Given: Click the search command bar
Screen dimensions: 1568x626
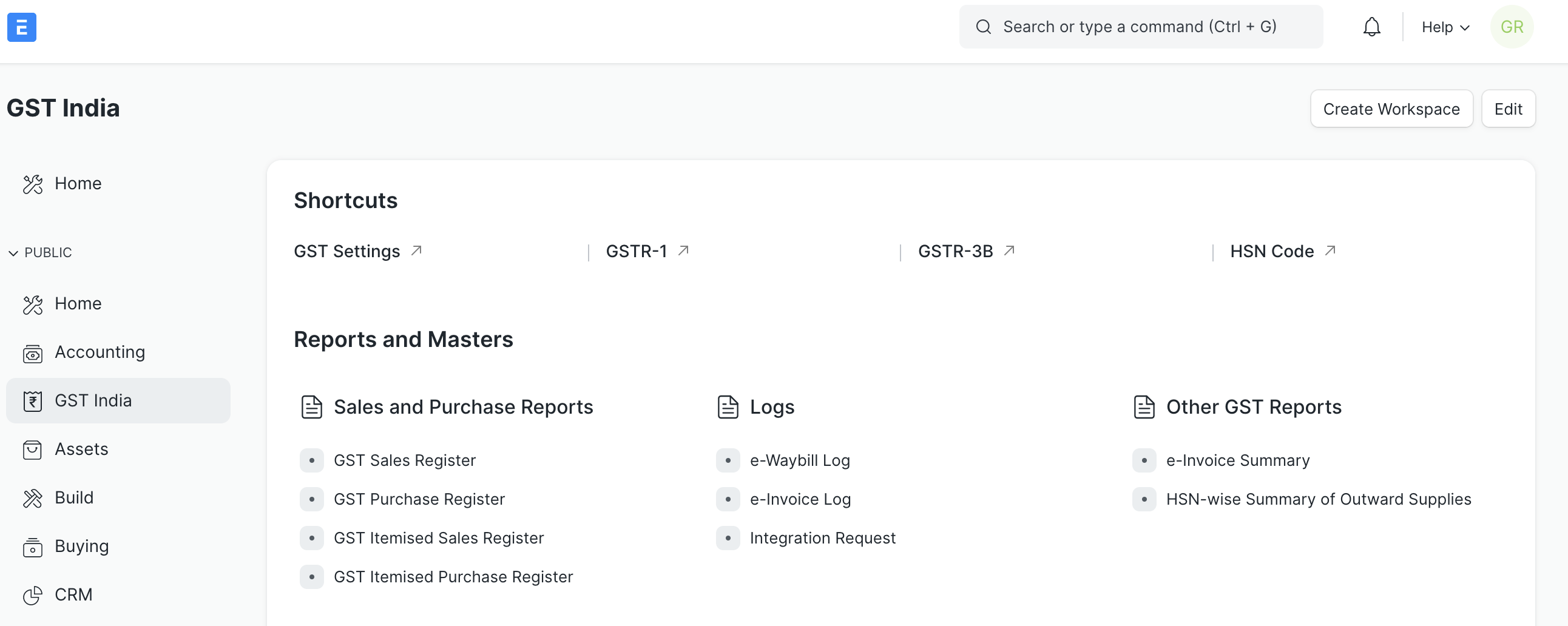Looking at the screenshot, I should pyautogui.click(x=1141, y=26).
